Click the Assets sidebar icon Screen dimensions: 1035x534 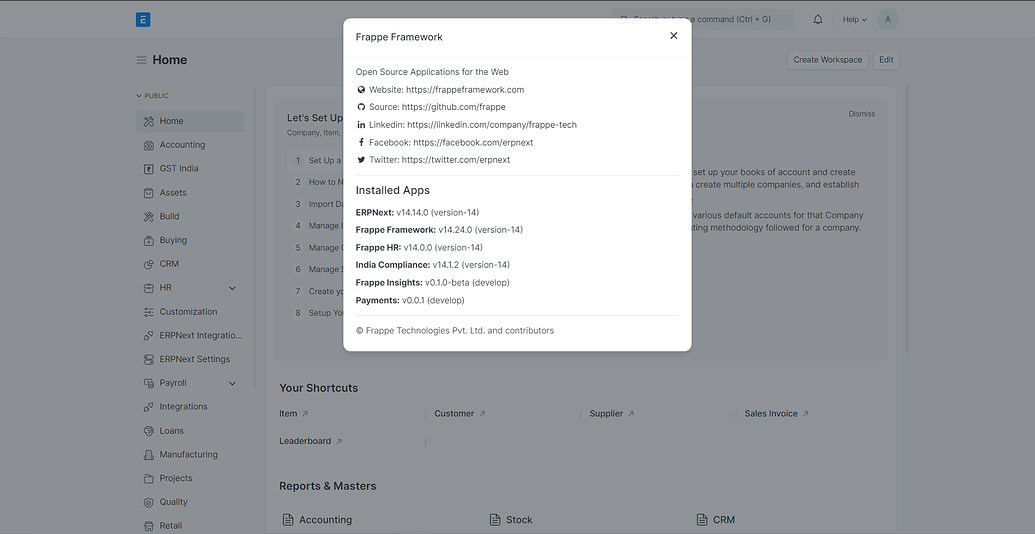[x=149, y=193]
